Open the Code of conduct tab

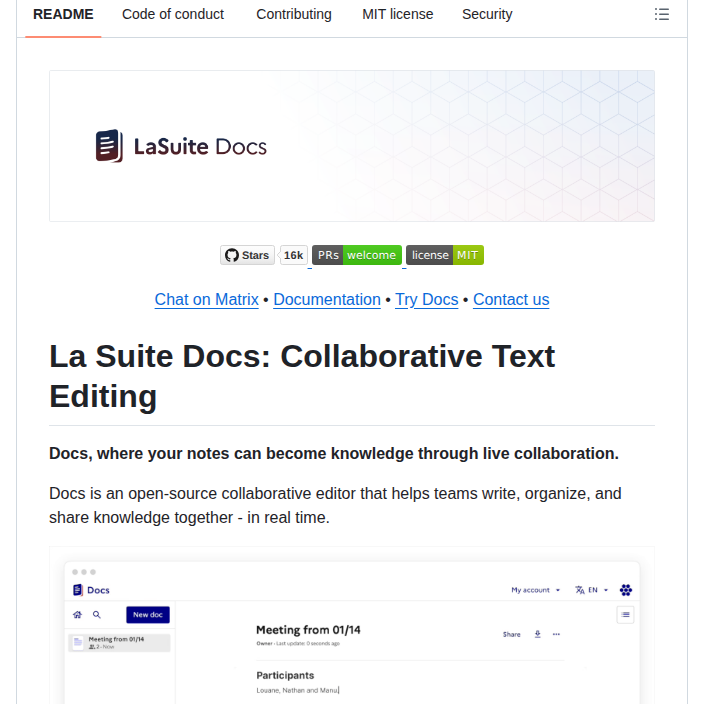[x=173, y=14]
